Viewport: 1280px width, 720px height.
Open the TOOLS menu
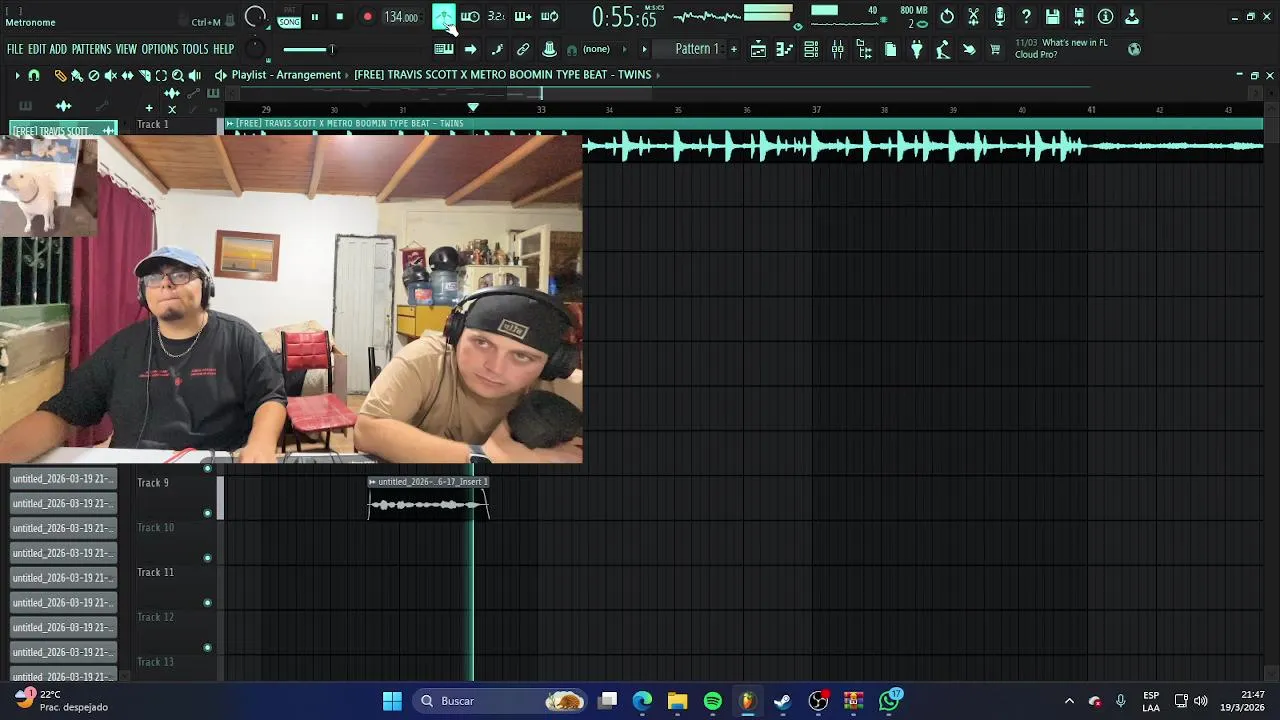(x=195, y=49)
